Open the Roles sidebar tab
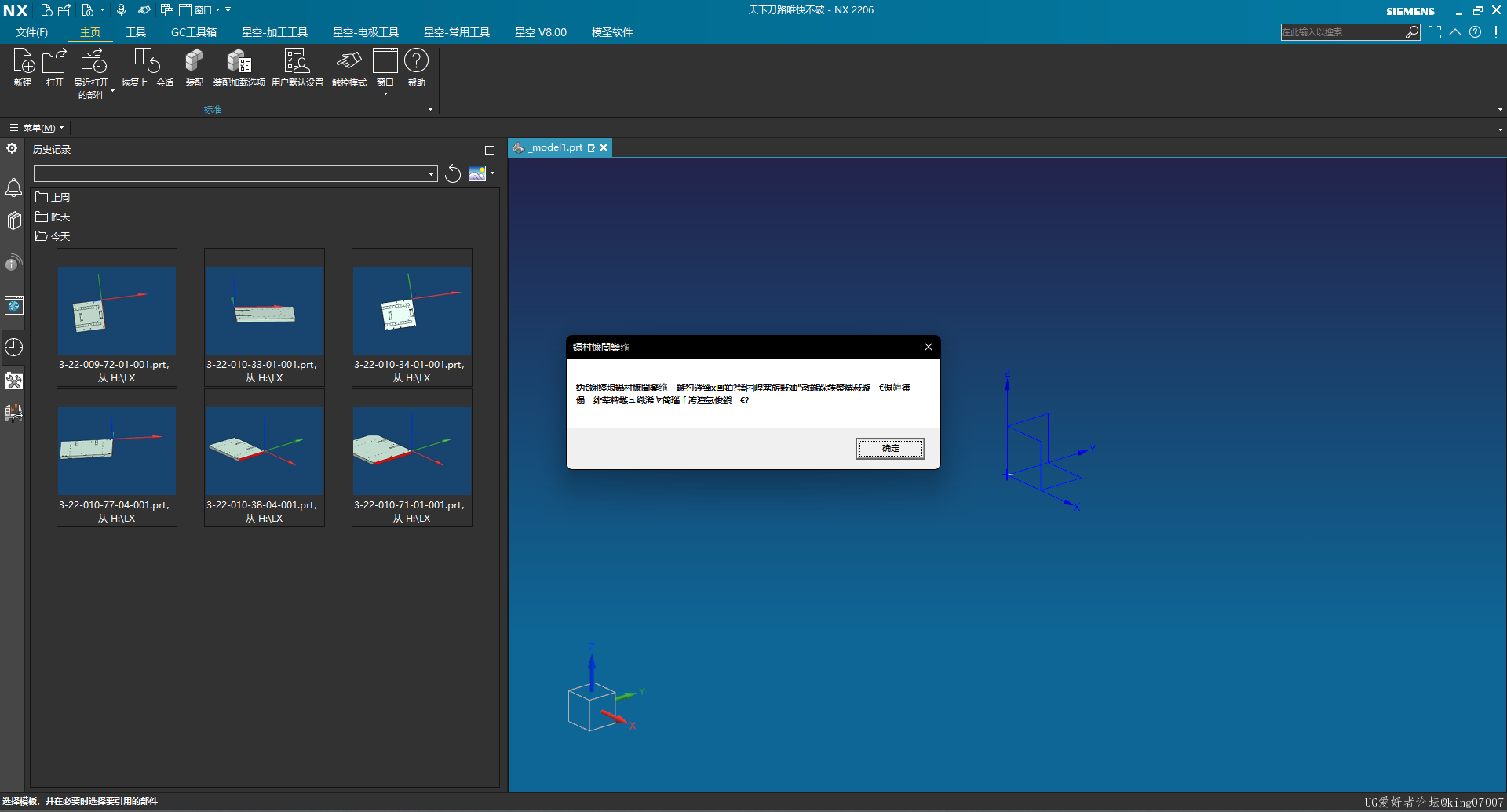The height and width of the screenshot is (812, 1507). (x=13, y=381)
